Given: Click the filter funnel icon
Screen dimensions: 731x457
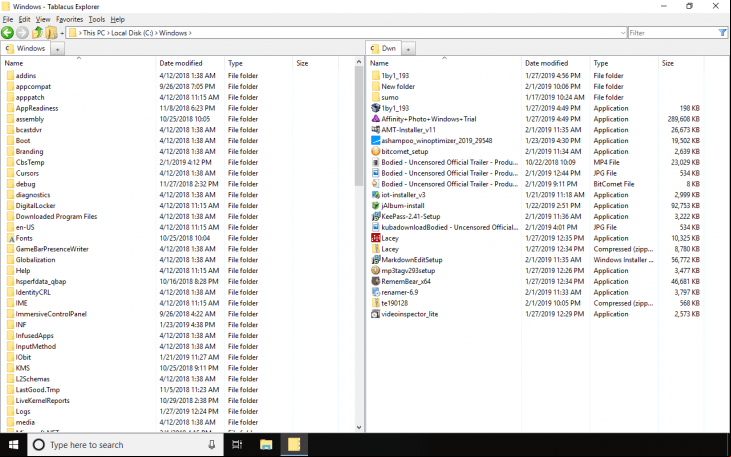Looking at the screenshot, I should coord(722,33).
